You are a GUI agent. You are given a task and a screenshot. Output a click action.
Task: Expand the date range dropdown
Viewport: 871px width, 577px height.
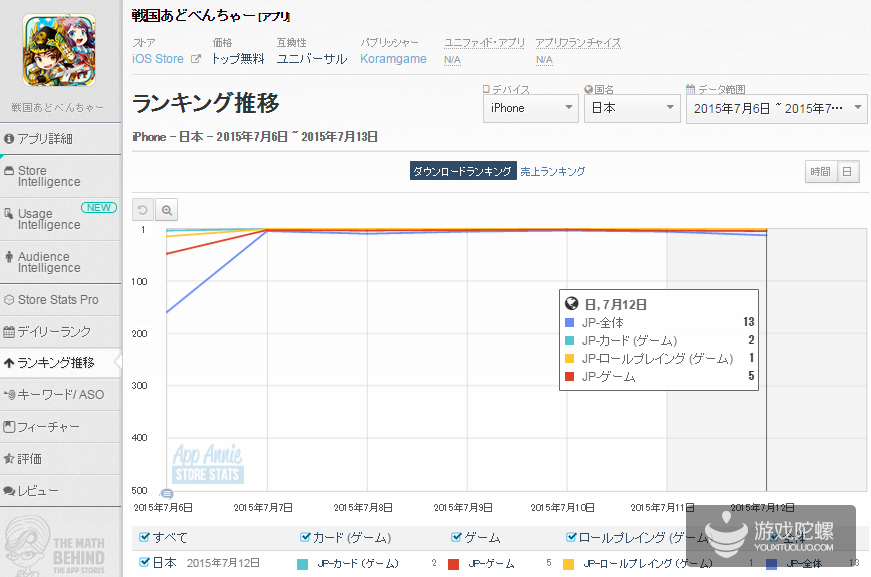click(776, 108)
